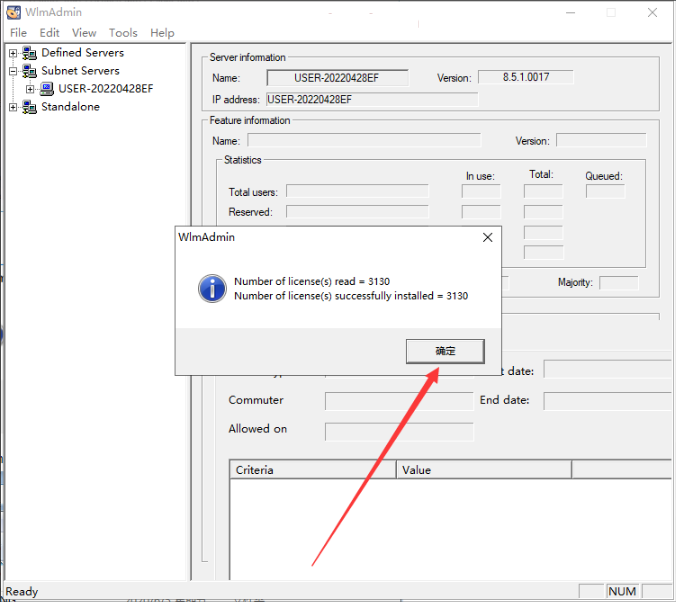Click the Total users Queued box
Screen dimensions: 676x602
(605, 191)
